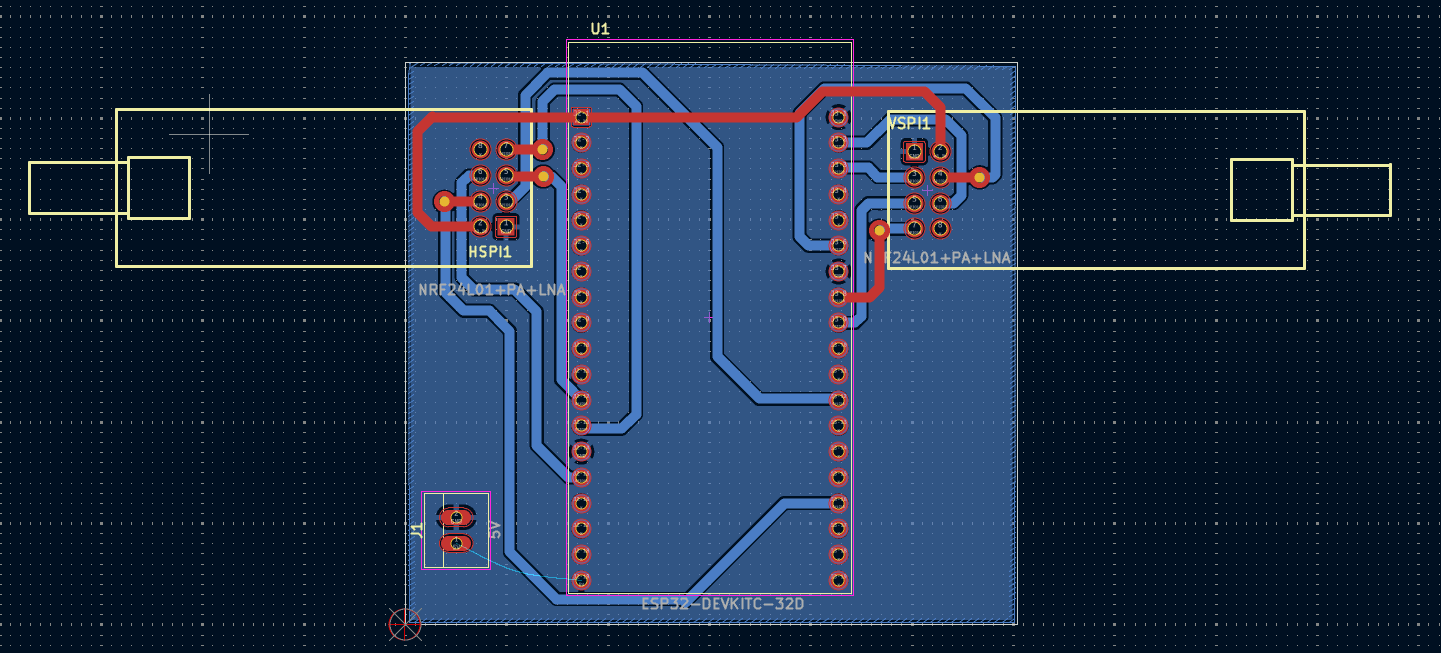Click the via left of the HSPI1 header

coord(444,201)
